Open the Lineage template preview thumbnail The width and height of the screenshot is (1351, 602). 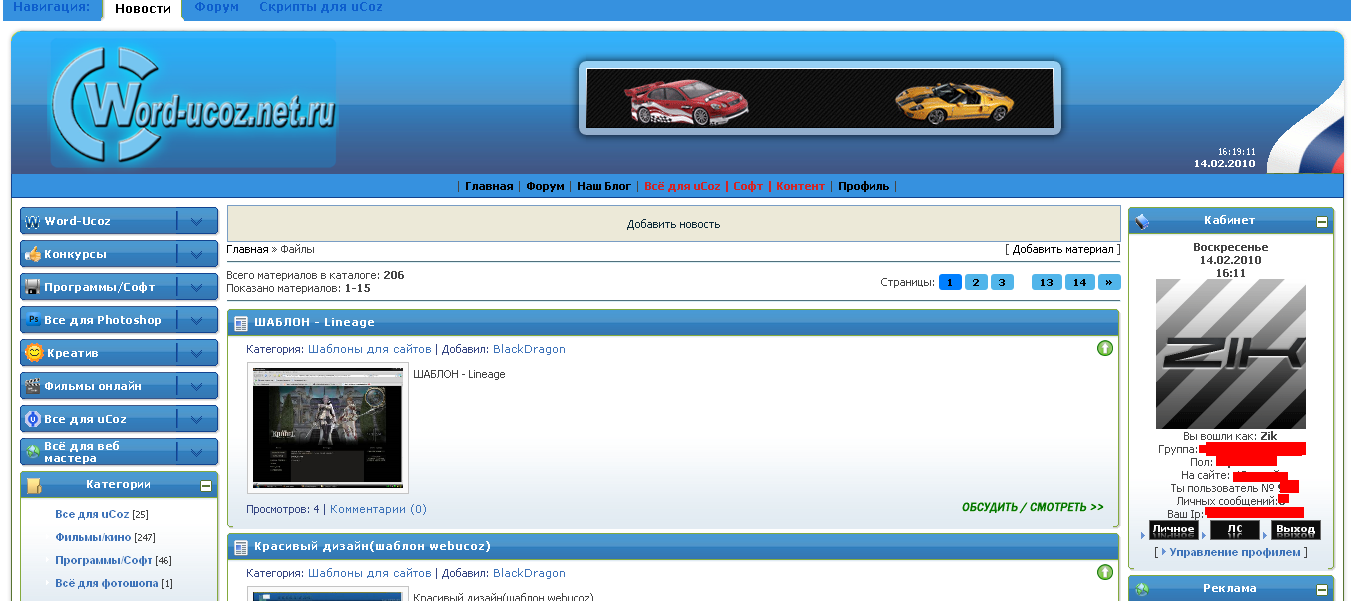pyautogui.click(x=328, y=428)
